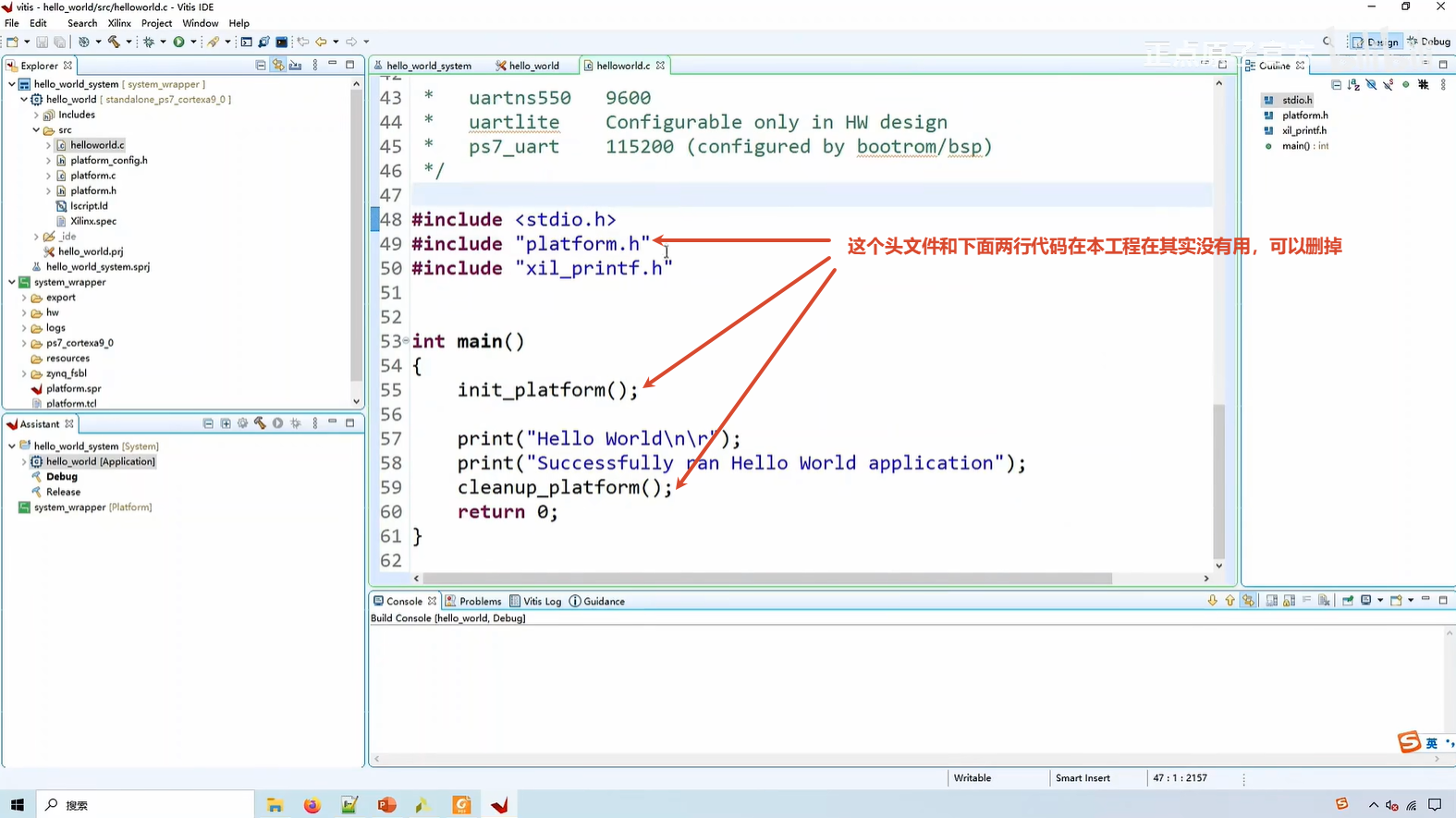Open the File menu
1456x818 pixels.
(x=12, y=23)
